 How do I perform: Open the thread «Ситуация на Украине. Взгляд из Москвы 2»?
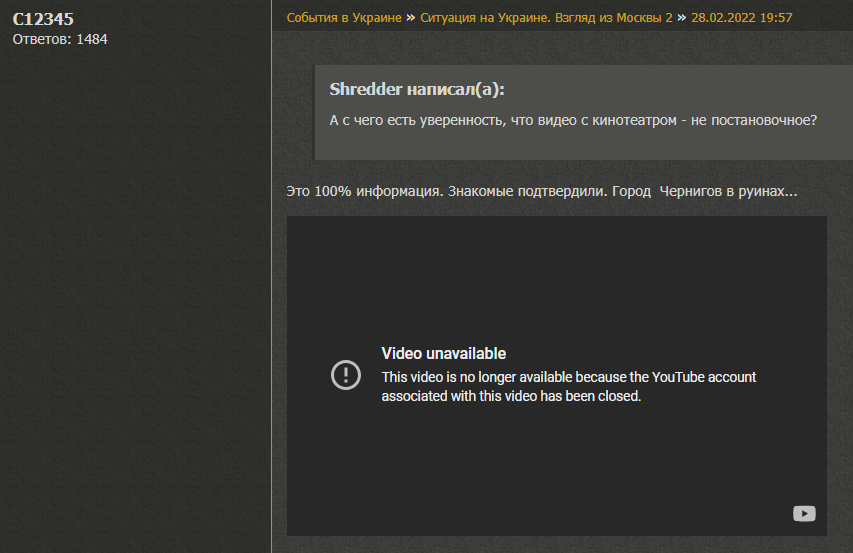546,18
